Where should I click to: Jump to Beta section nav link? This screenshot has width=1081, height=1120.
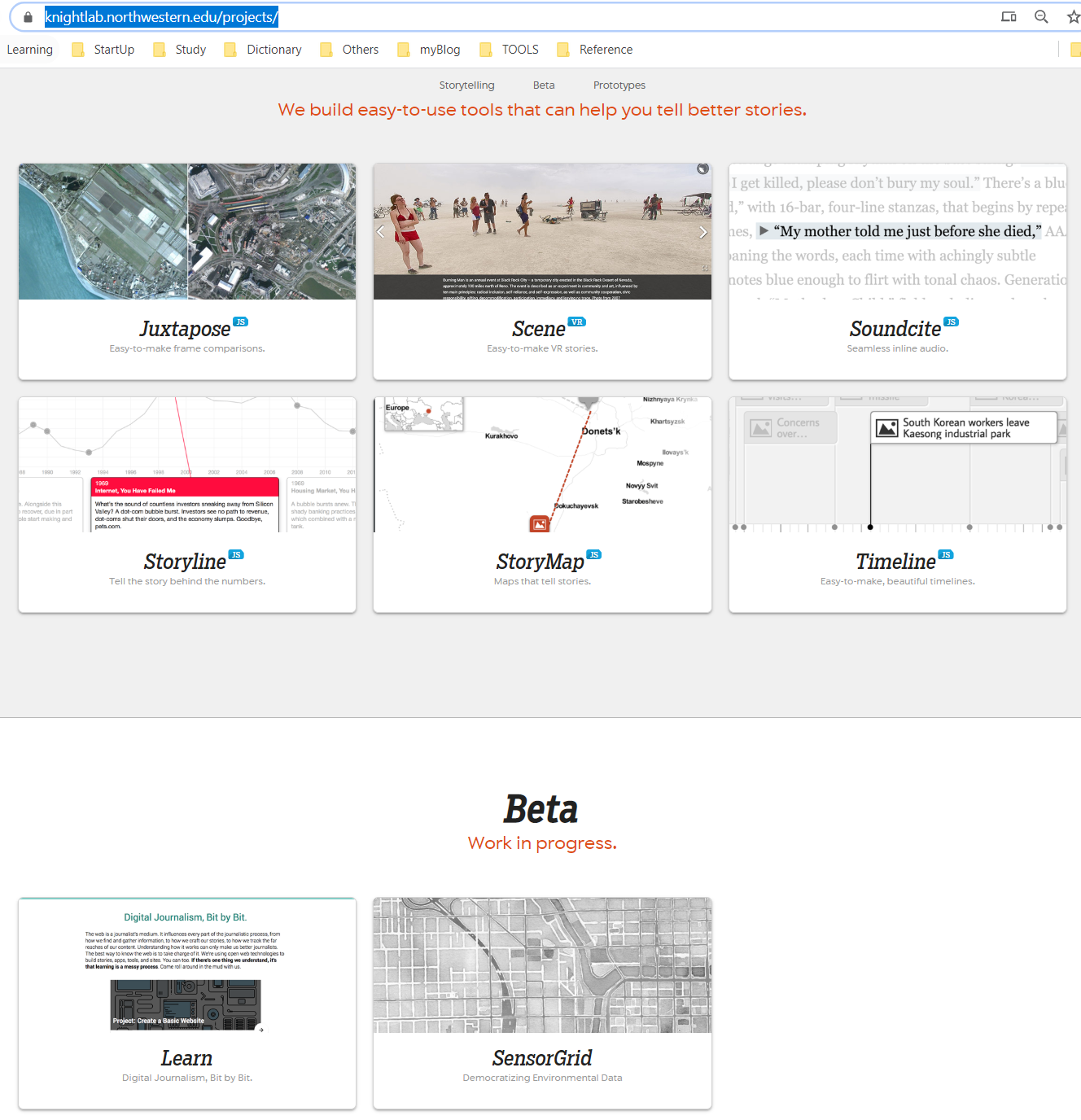(x=544, y=85)
